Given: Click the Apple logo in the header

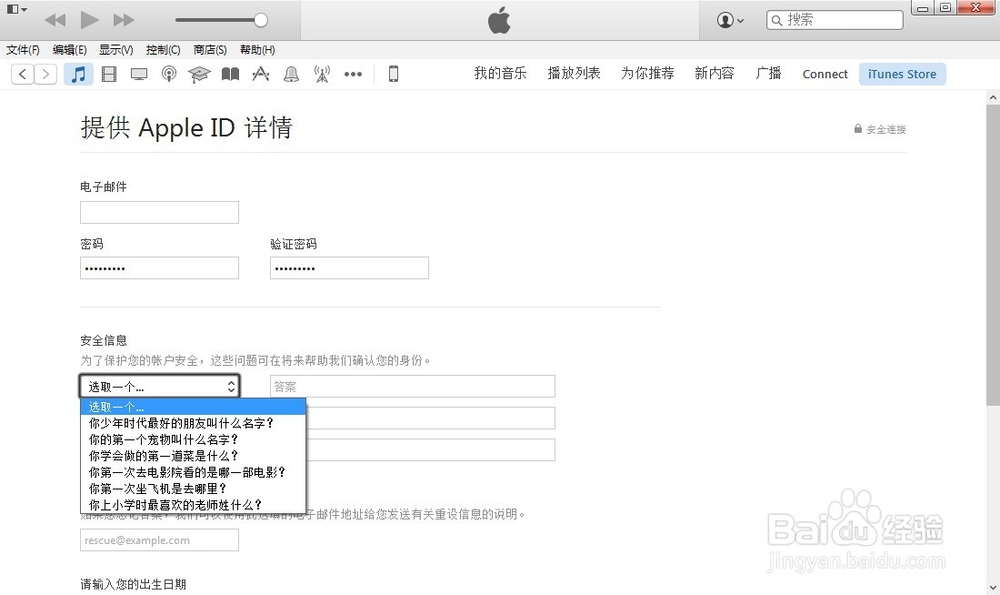Looking at the screenshot, I should (499, 20).
